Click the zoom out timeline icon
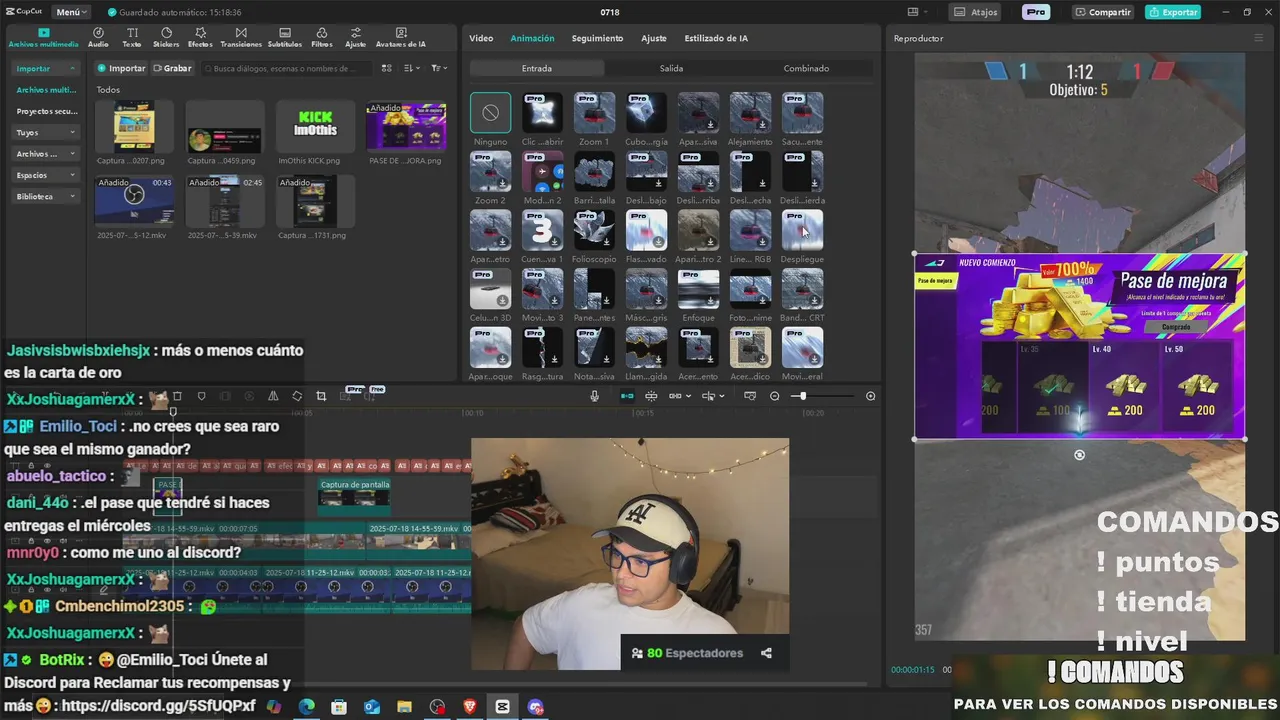Image resolution: width=1280 pixels, height=720 pixels. click(x=774, y=396)
